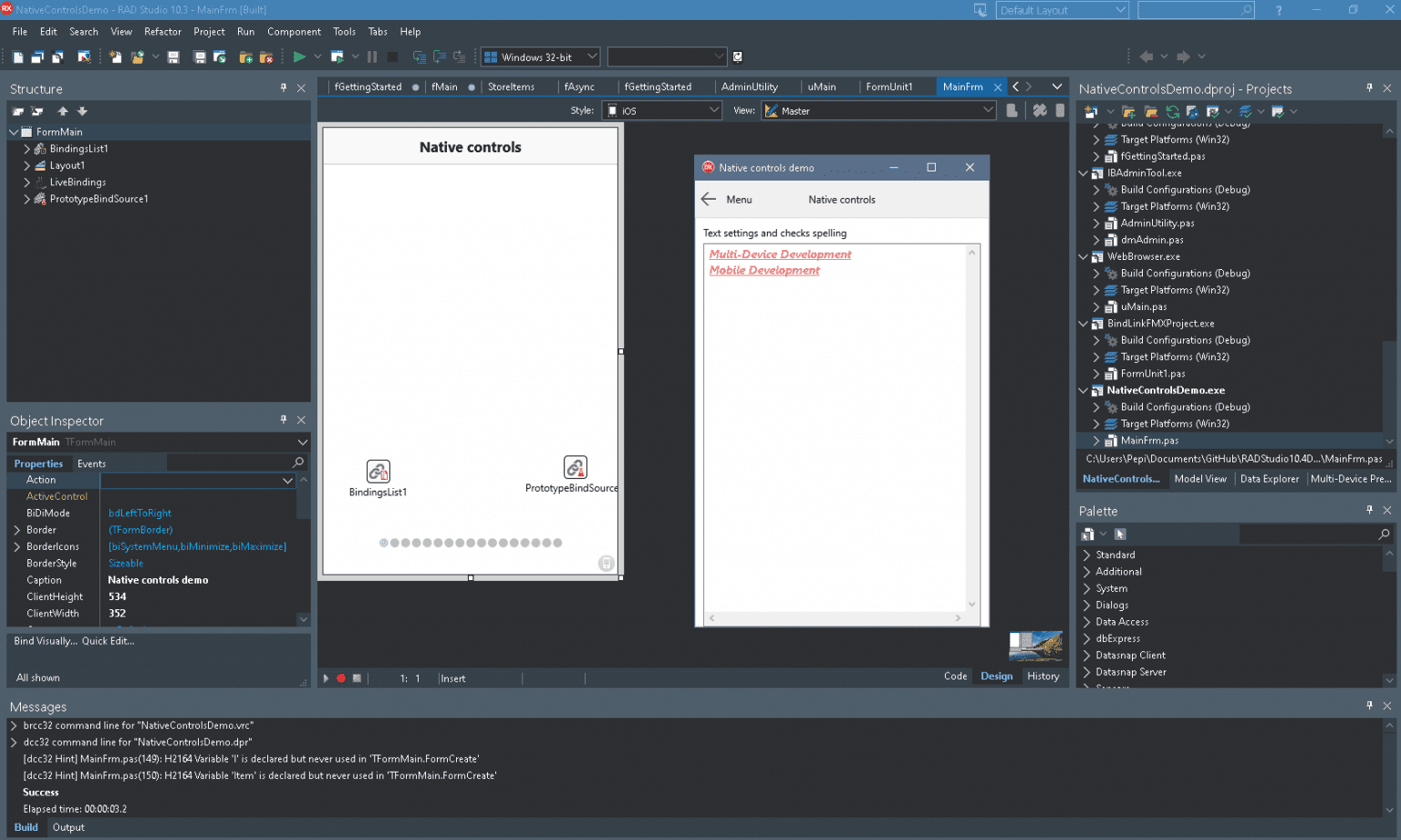
Task: Select MainFrm.pas in the Projects tree
Action: pyautogui.click(x=1149, y=441)
